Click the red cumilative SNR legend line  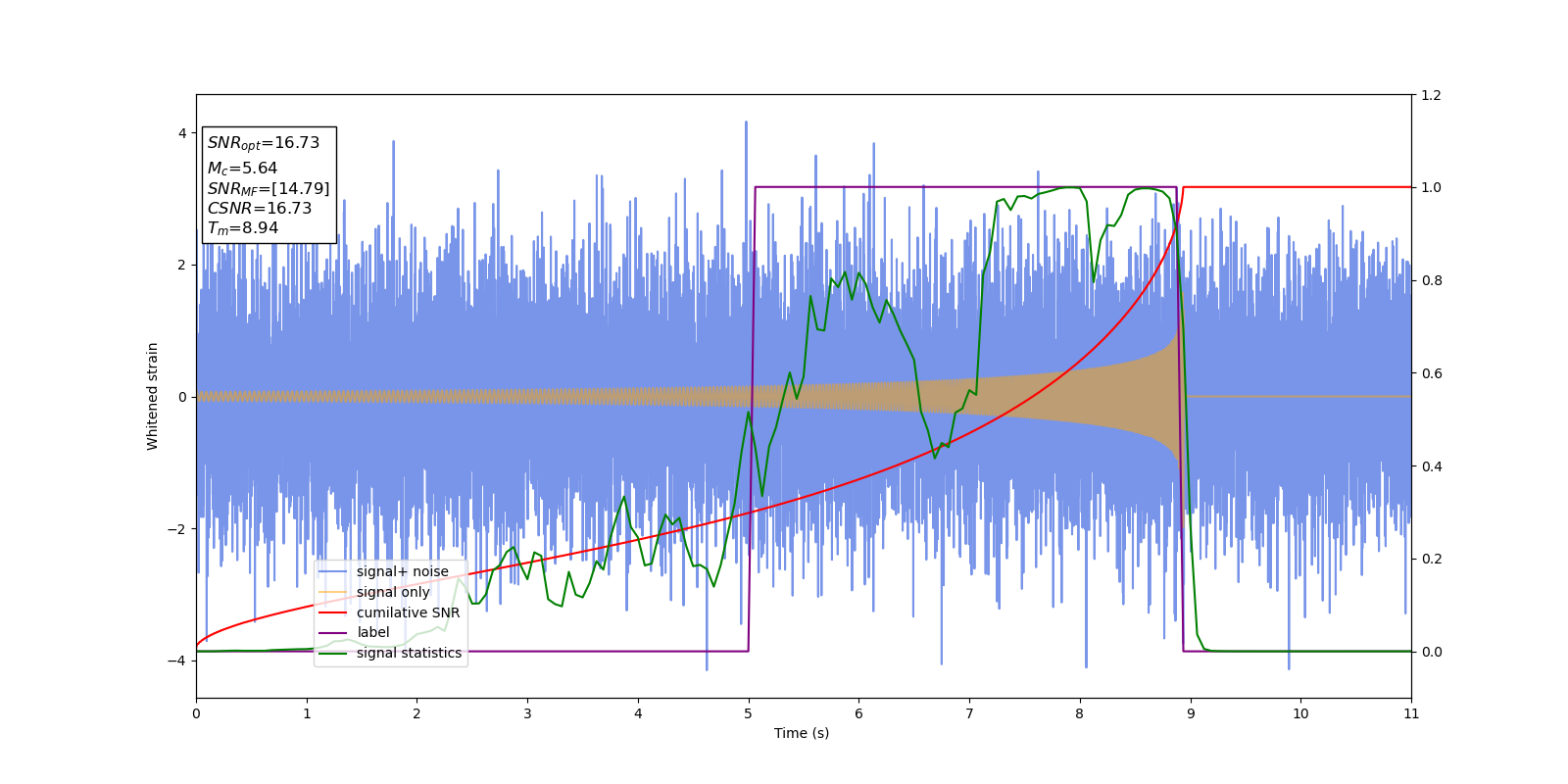pos(333,612)
